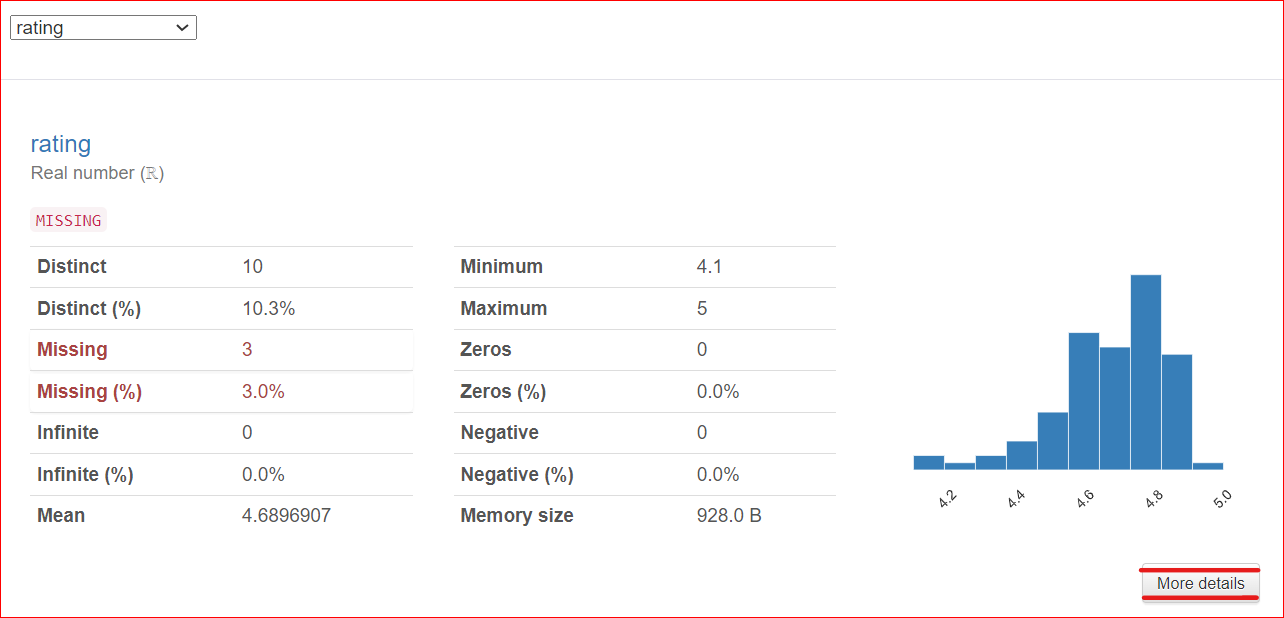Click the Minimum value 4.1
The image size is (1284, 618).
click(709, 267)
